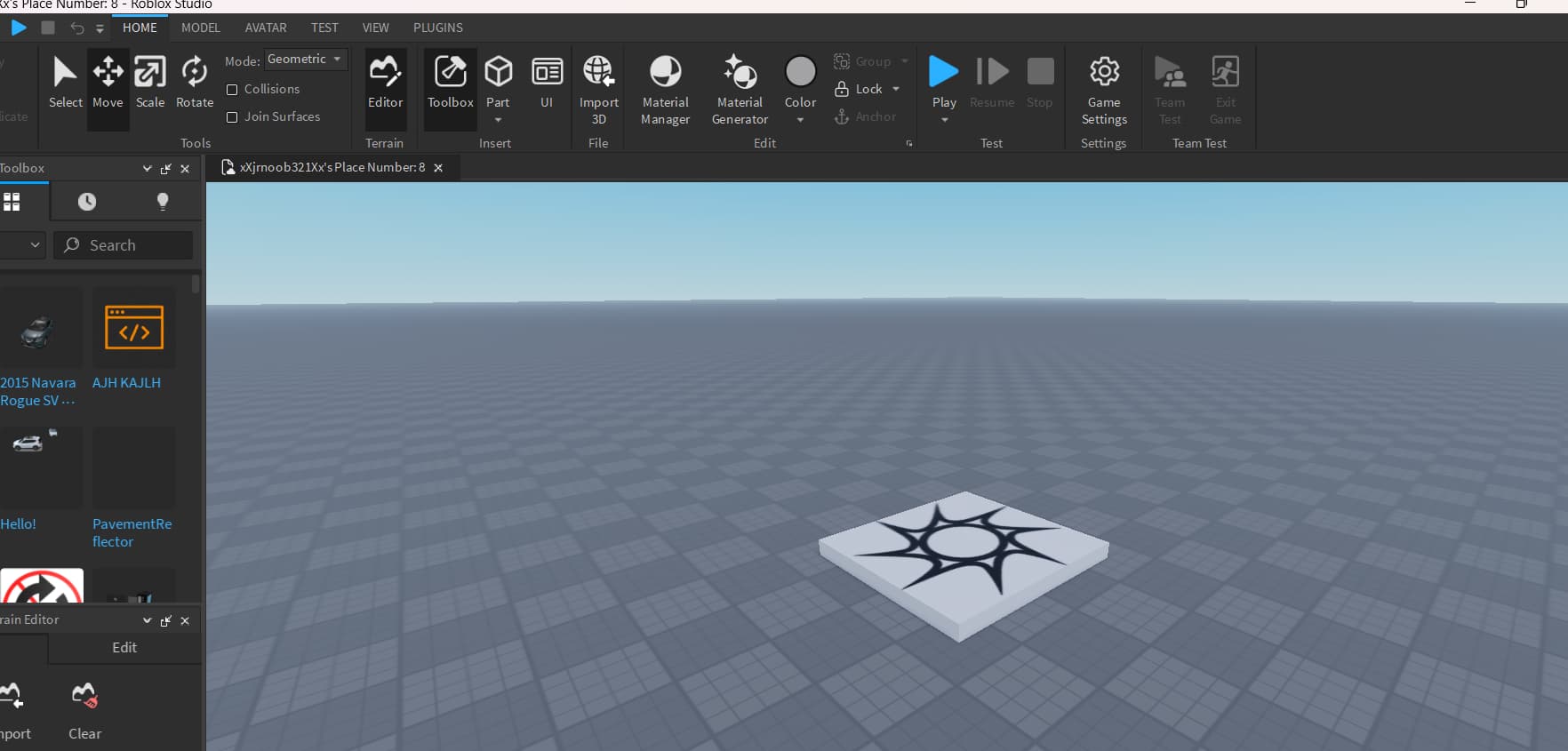The image size is (1568, 751).
Task: Switch to the AVATAR ribbon tab
Action: pos(266,28)
